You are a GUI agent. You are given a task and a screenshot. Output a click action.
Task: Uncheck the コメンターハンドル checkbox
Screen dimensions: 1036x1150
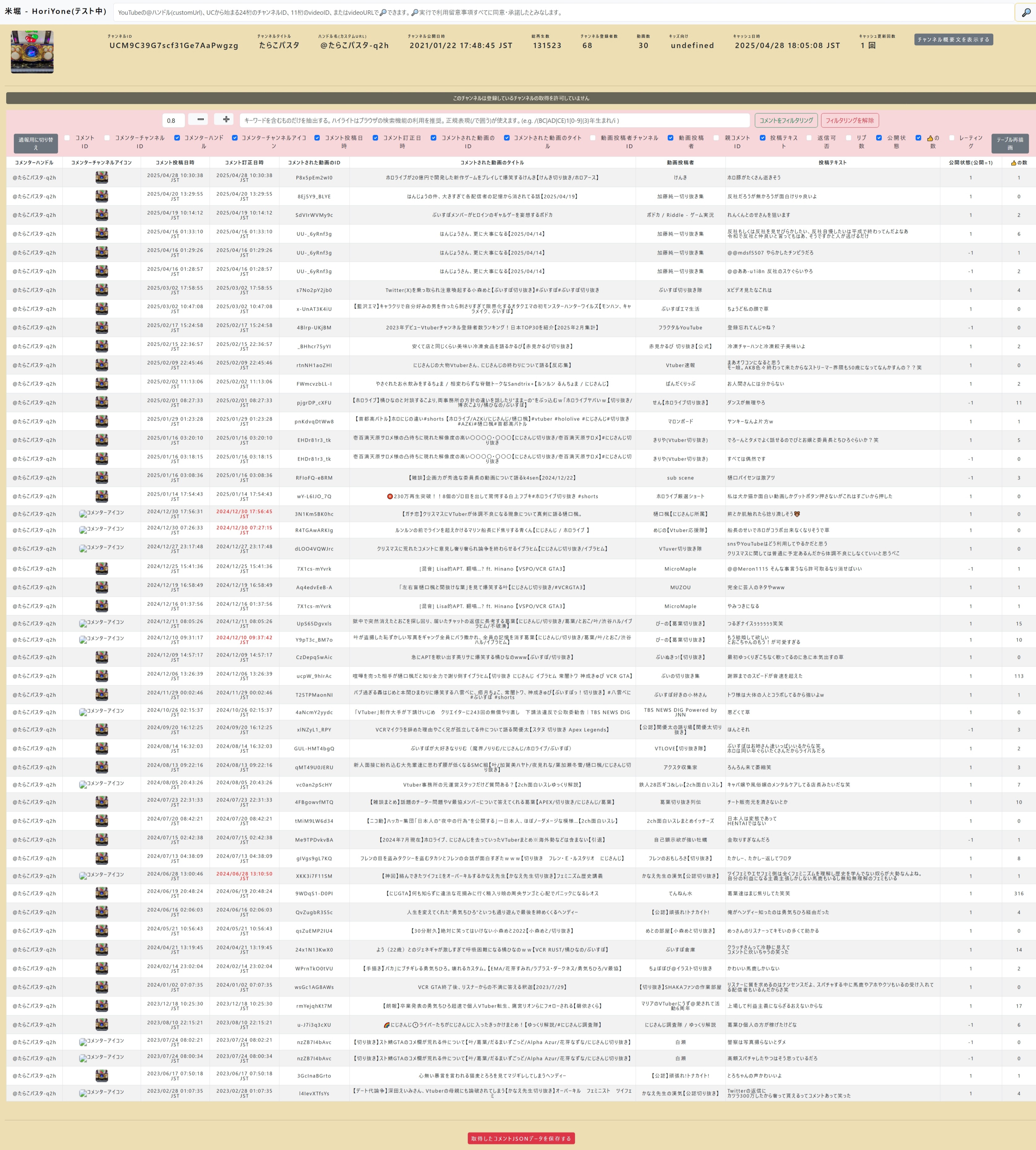[177, 138]
